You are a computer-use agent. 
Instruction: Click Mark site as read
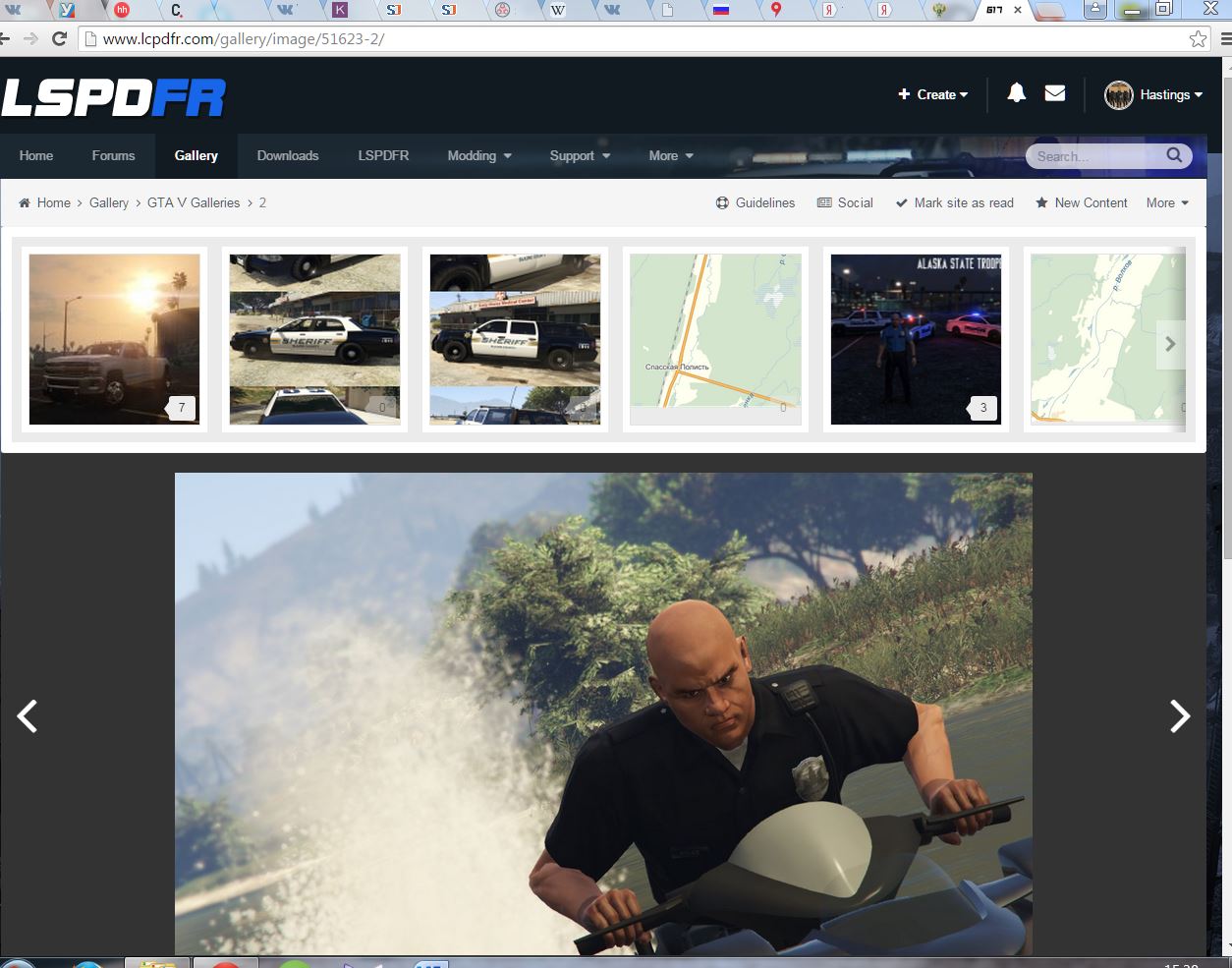point(964,202)
